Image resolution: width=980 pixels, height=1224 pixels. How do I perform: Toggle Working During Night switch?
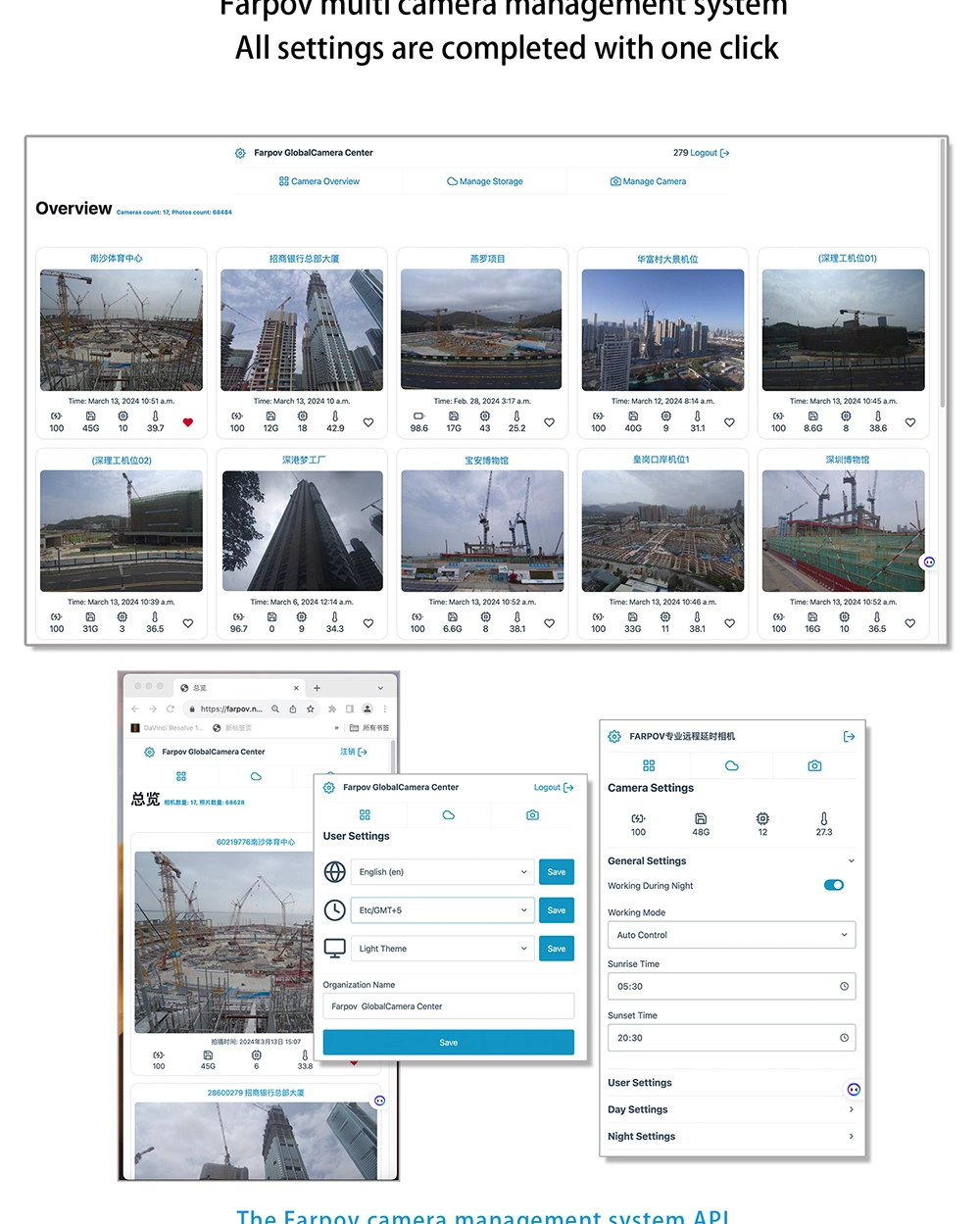coord(834,885)
